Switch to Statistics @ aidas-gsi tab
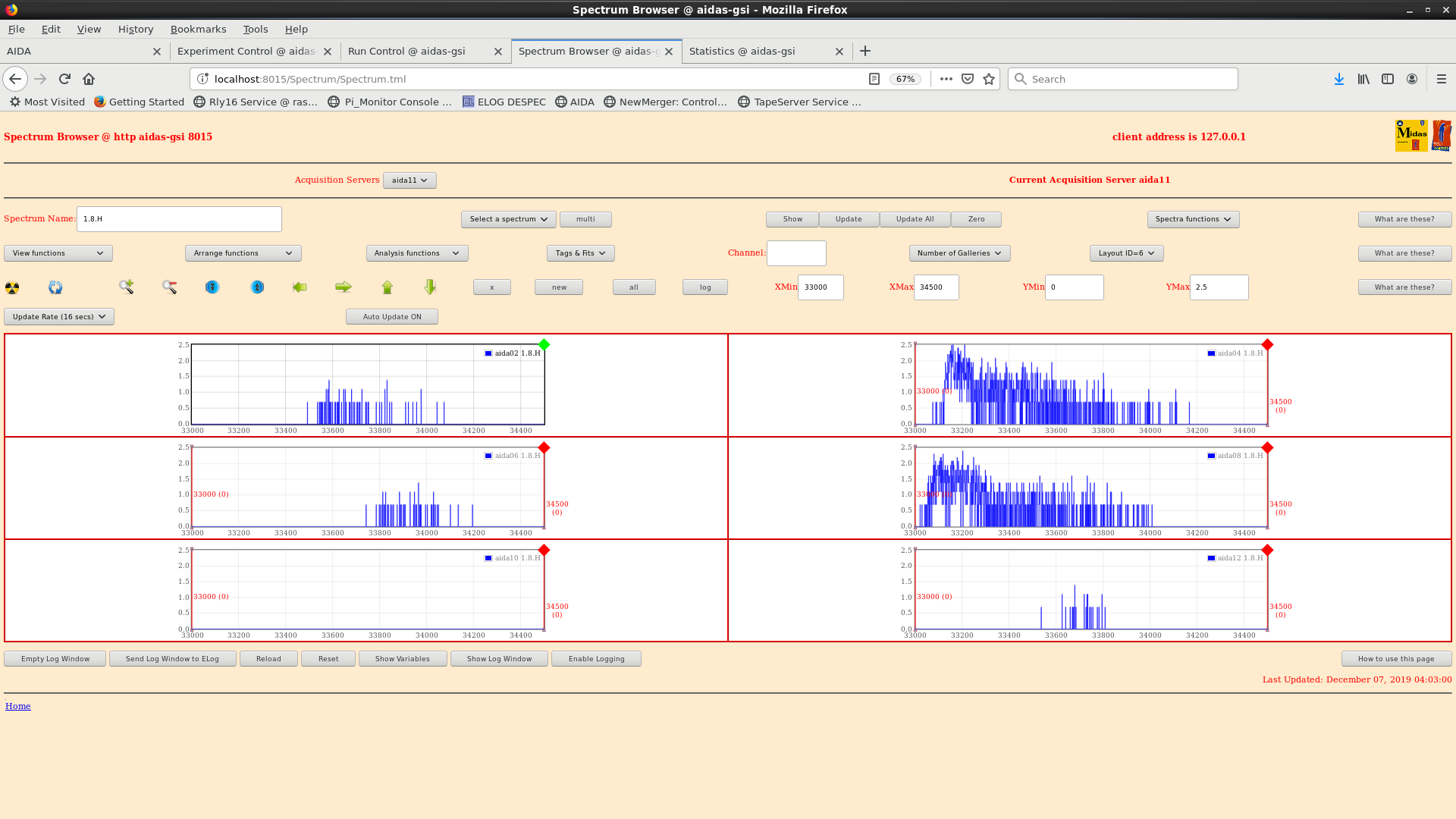 point(766,52)
